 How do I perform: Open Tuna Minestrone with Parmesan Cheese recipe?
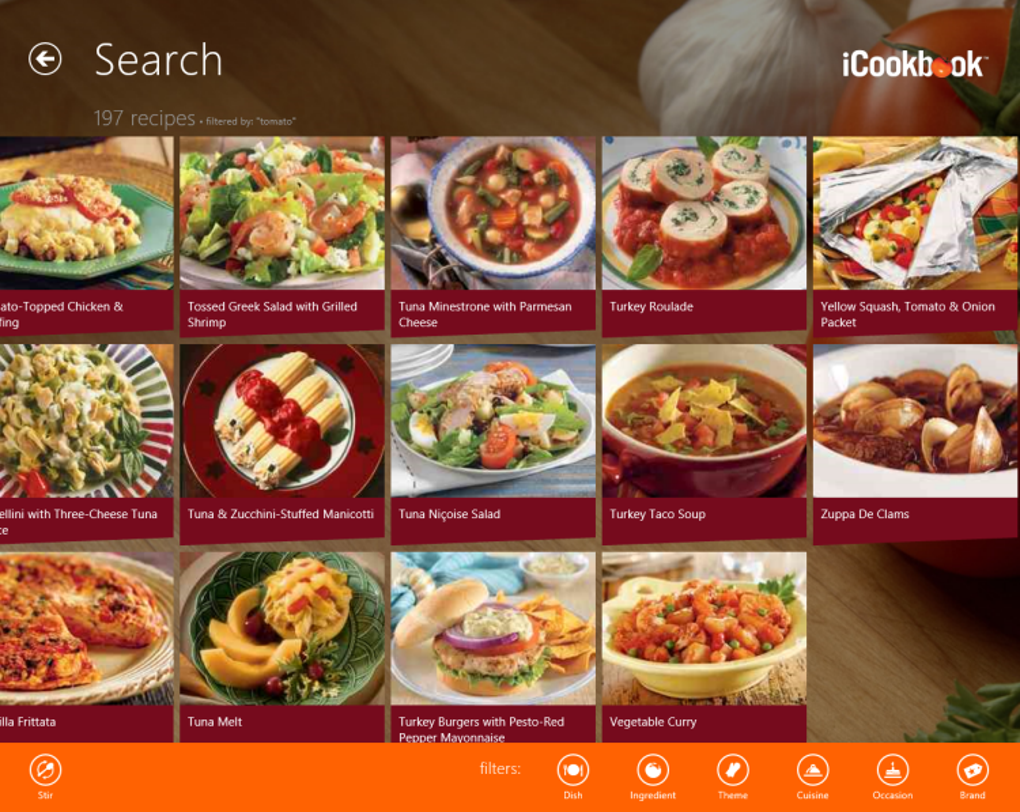coord(493,236)
